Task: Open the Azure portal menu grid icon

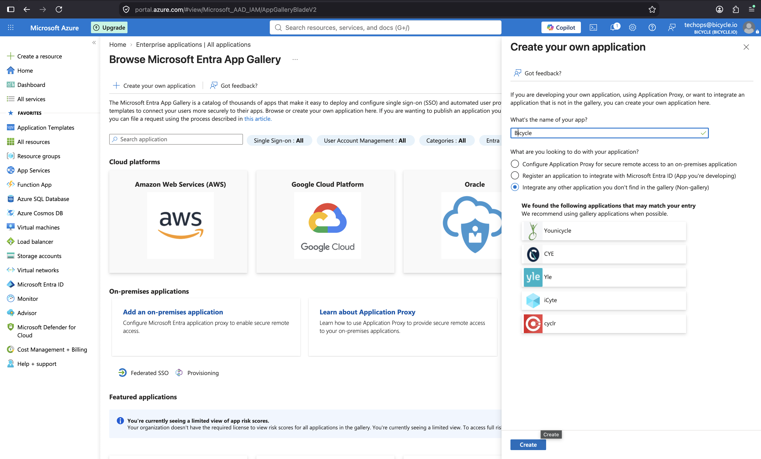Action: (x=11, y=28)
